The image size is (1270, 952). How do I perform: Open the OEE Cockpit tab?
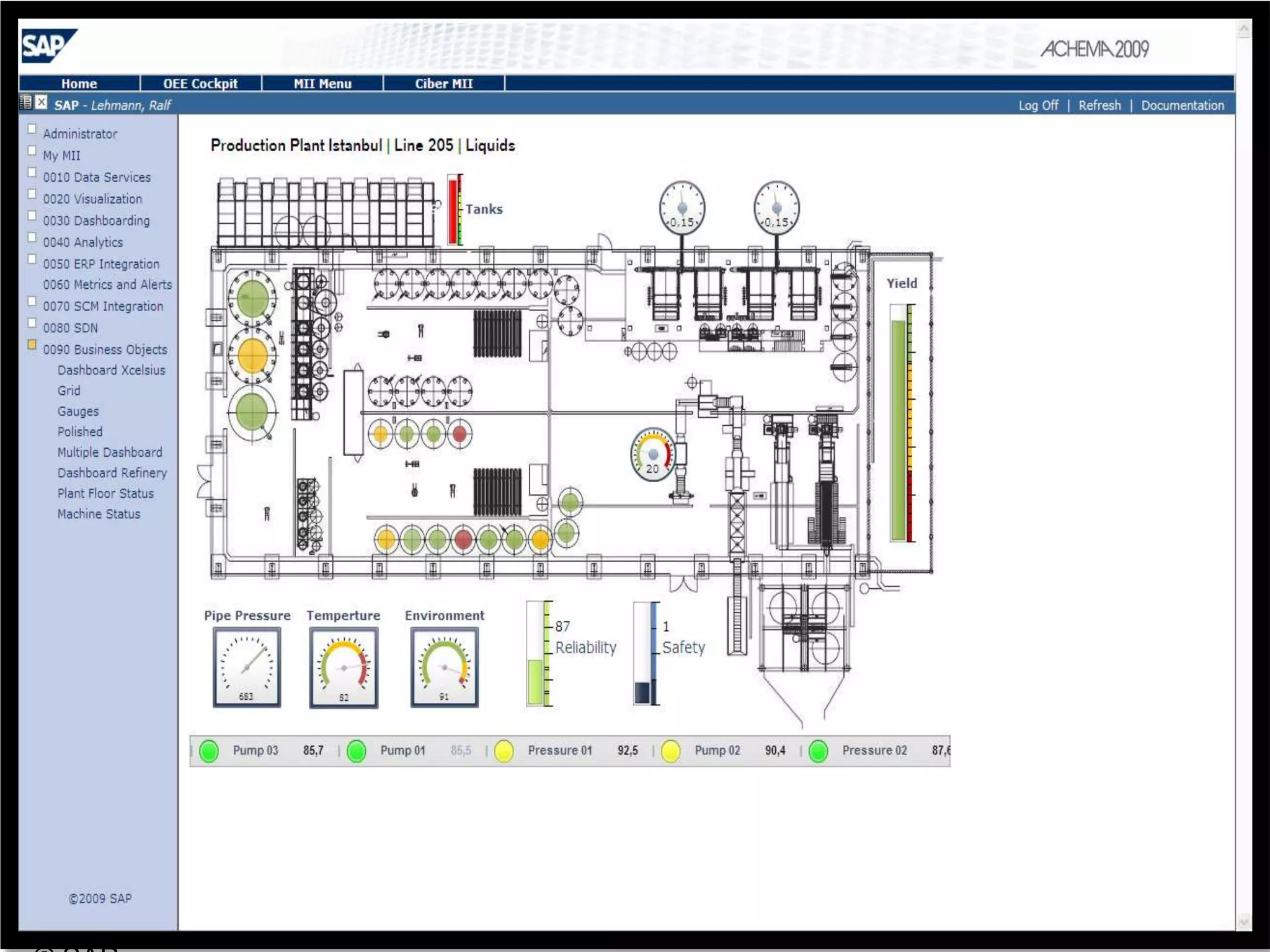[x=200, y=84]
